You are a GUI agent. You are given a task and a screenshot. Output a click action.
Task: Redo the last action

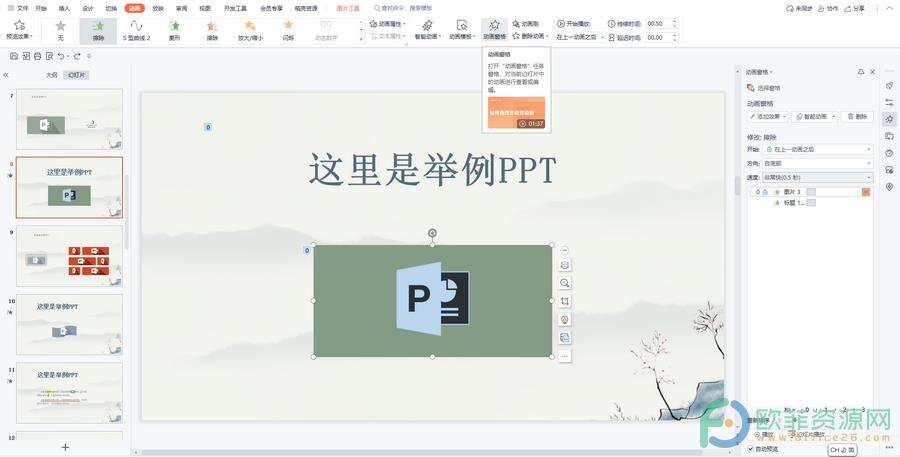tap(77, 56)
